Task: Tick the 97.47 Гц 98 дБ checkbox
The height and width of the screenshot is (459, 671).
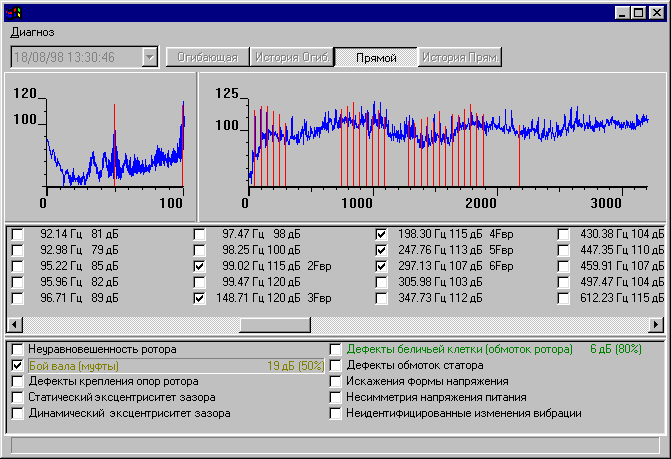Action: [x=199, y=234]
